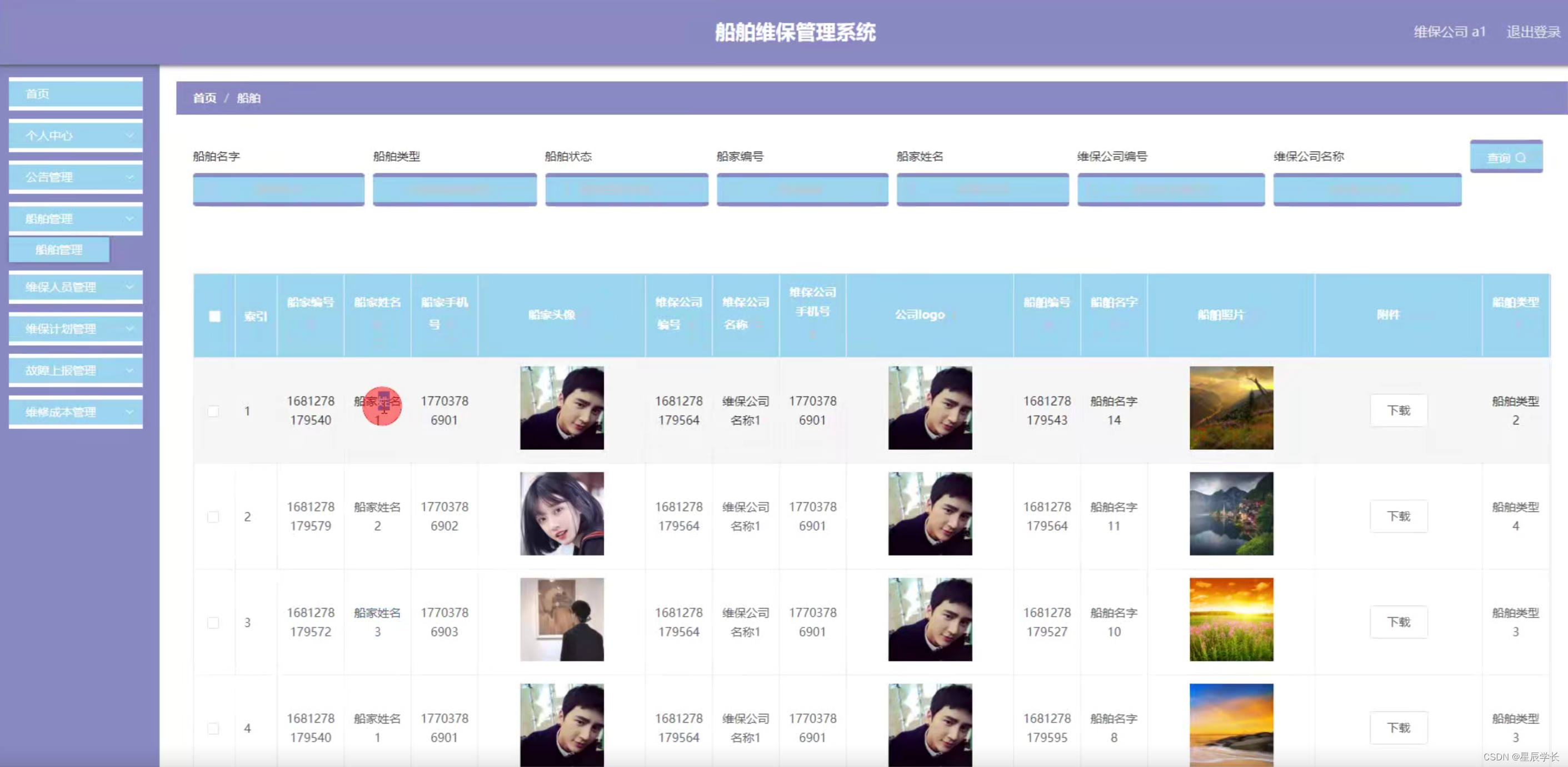Check the select-all checkbox in table header
The height and width of the screenshot is (767, 1568).
214,315
